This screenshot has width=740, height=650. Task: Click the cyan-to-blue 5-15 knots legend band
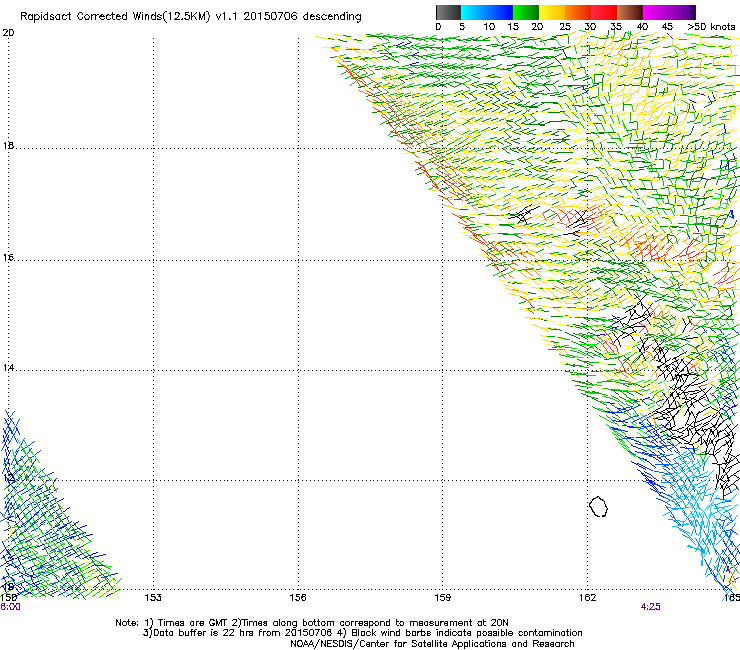[x=487, y=12]
